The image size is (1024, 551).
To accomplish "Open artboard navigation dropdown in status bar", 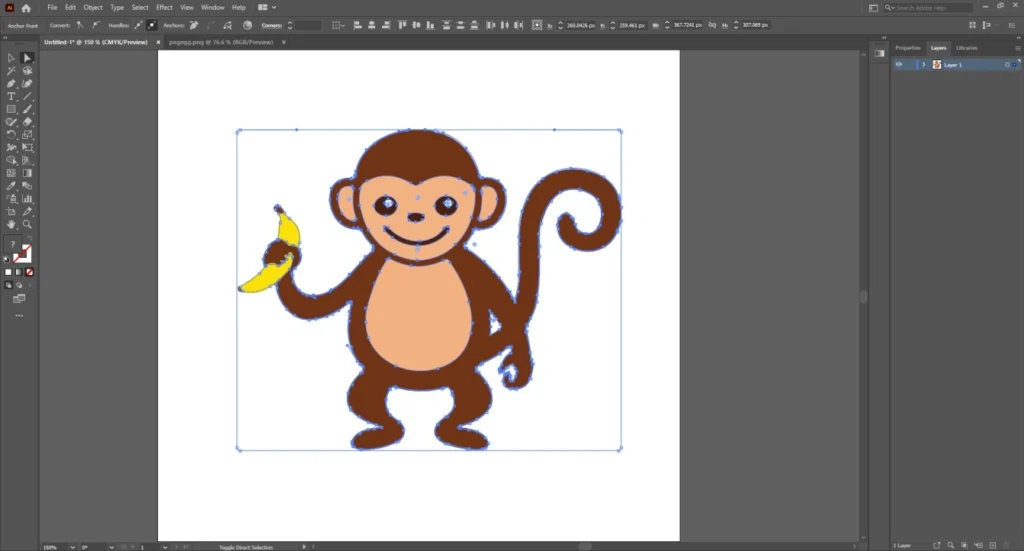I will 165,547.
